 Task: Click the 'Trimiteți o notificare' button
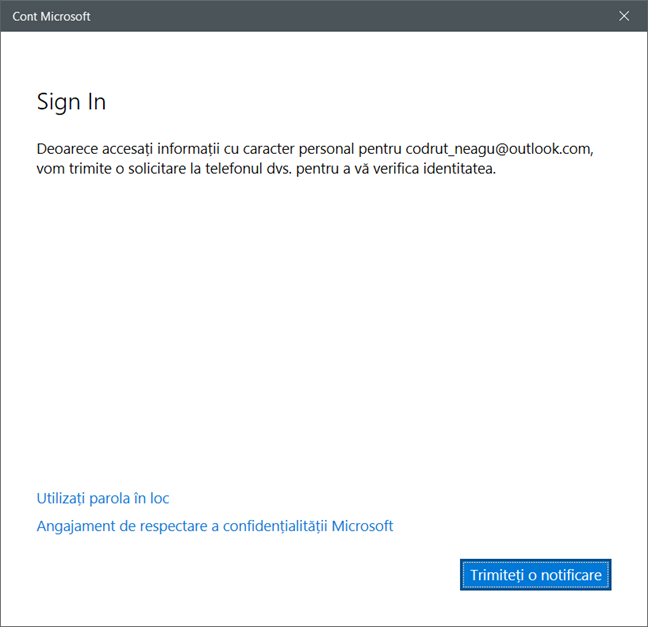535,575
